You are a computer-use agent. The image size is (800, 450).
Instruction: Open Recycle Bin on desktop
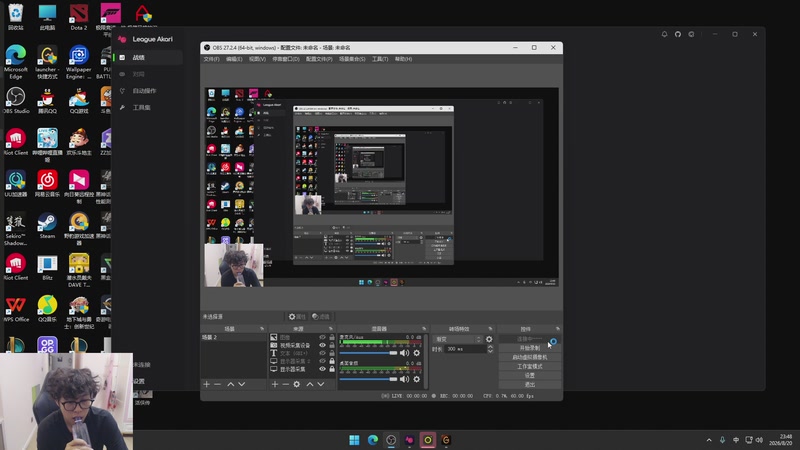(16, 17)
